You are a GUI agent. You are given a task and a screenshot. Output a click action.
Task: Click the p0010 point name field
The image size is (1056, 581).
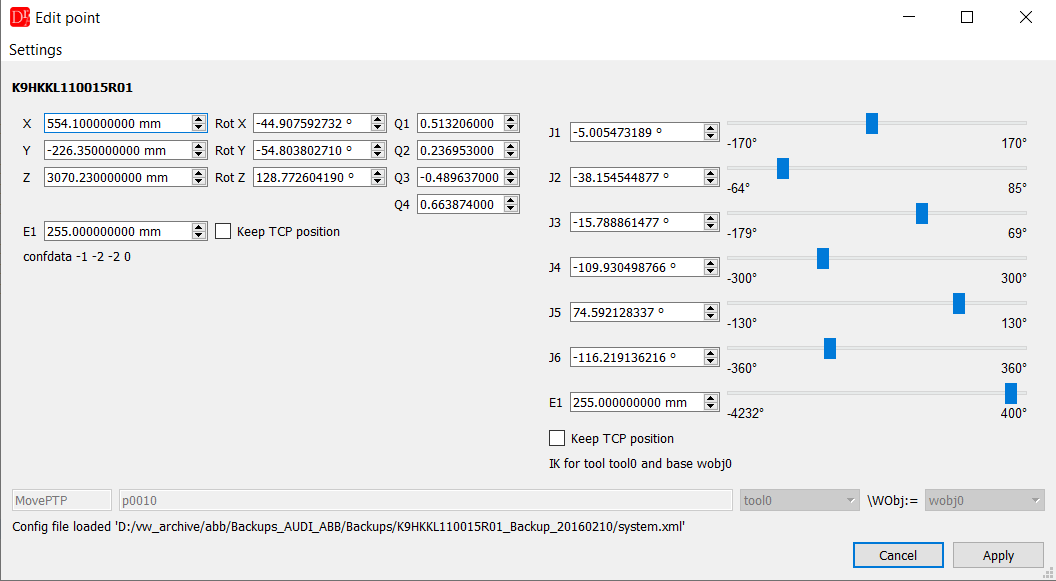[426, 501]
